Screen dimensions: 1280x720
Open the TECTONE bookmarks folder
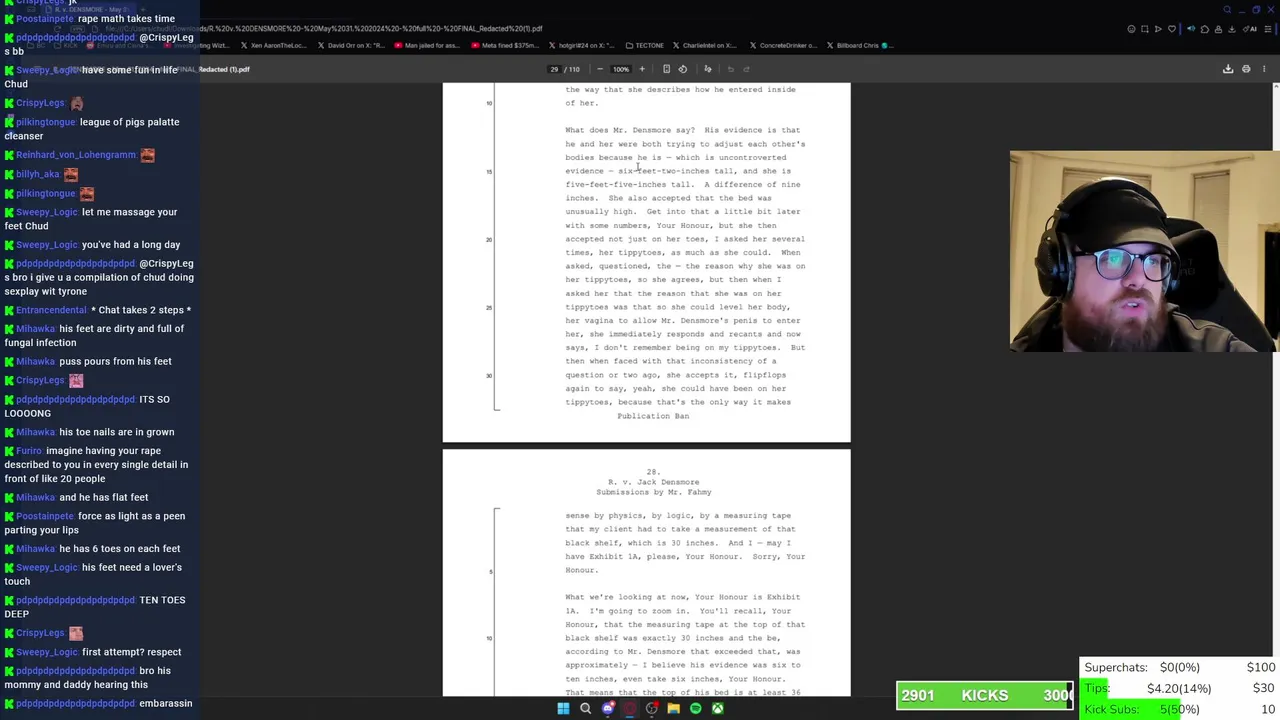coord(643,45)
